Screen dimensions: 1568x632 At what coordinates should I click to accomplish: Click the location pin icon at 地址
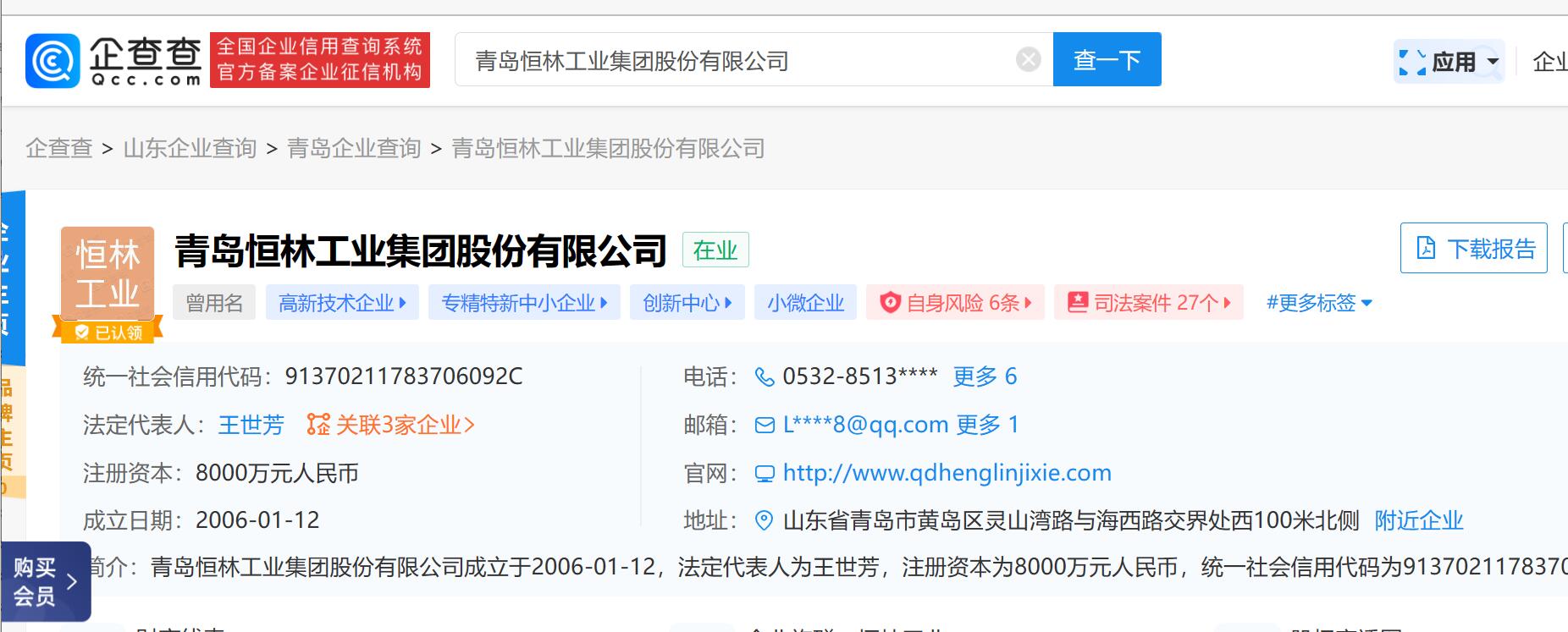764,521
